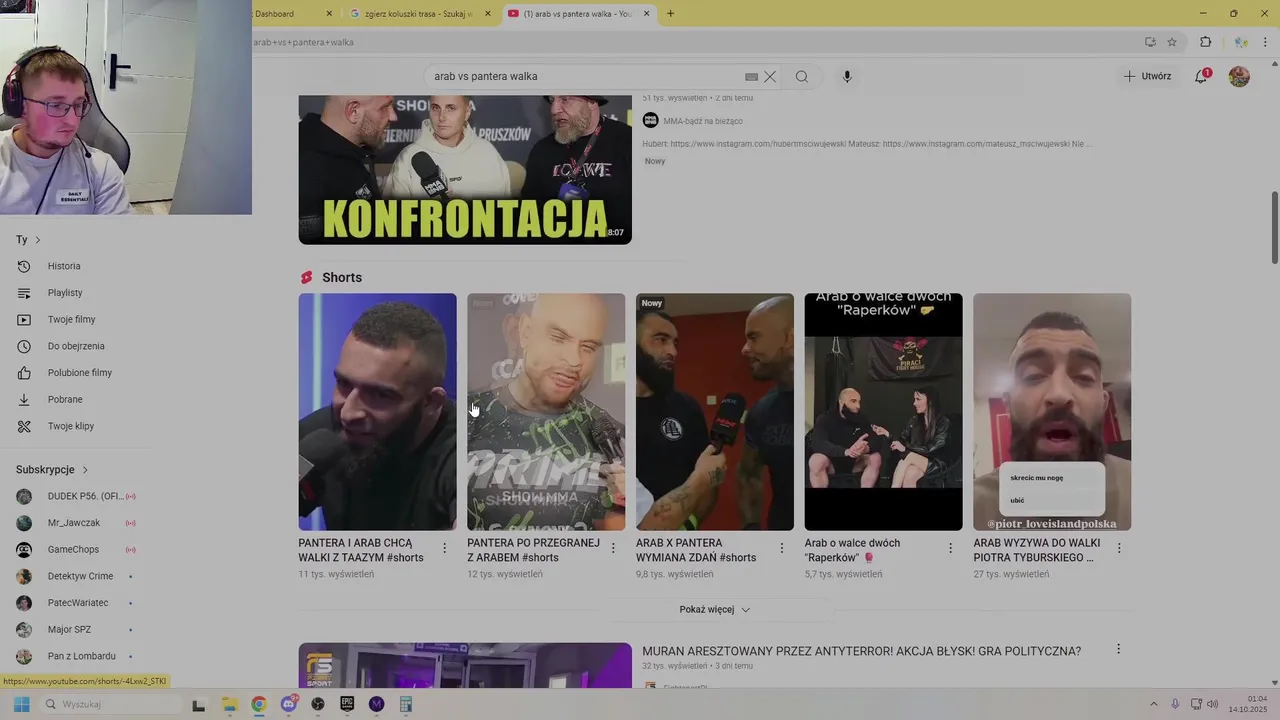Open the Chrome profile icon
The height and width of the screenshot is (720, 1280).
(1240, 42)
